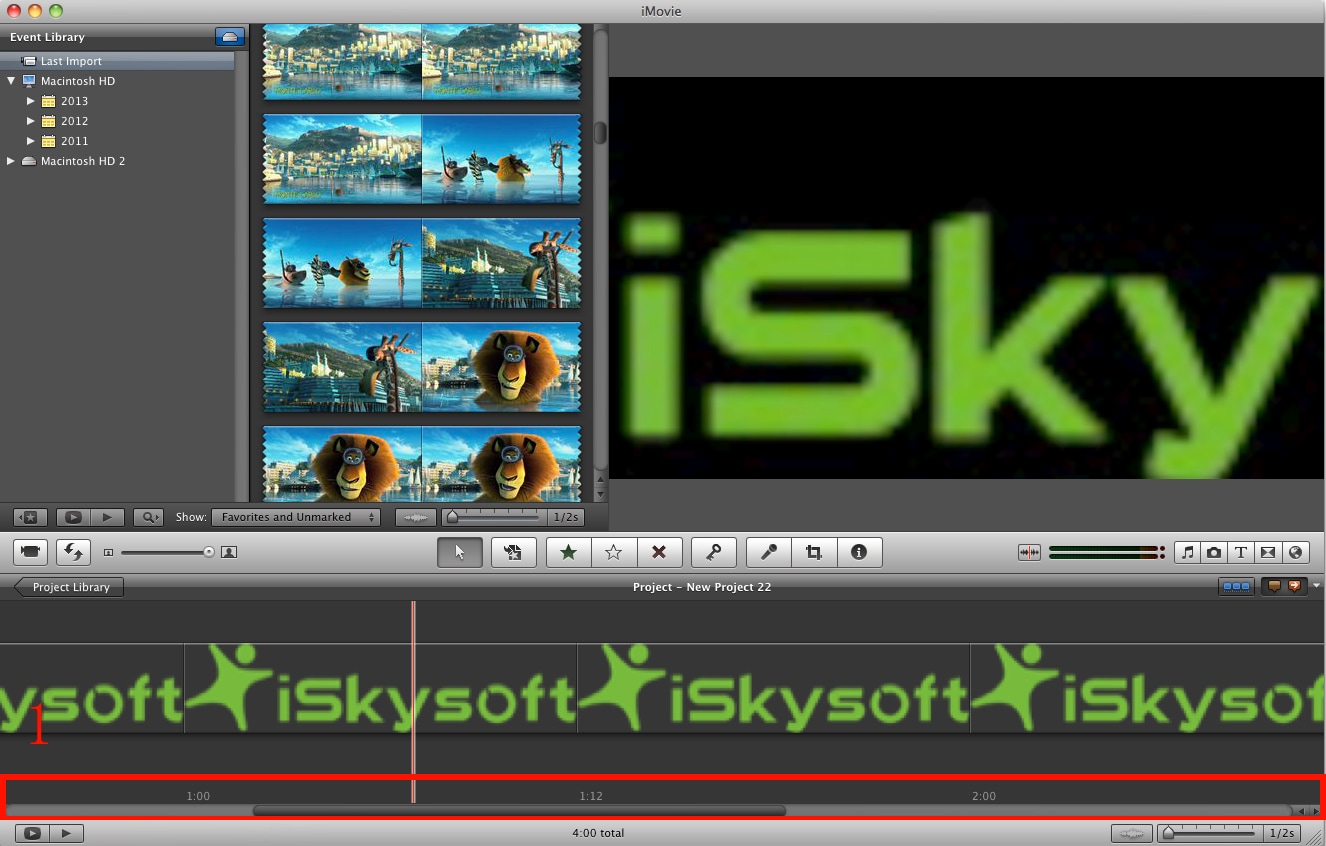
Task: Click the playhead marker in timeline
Action: 413,700
